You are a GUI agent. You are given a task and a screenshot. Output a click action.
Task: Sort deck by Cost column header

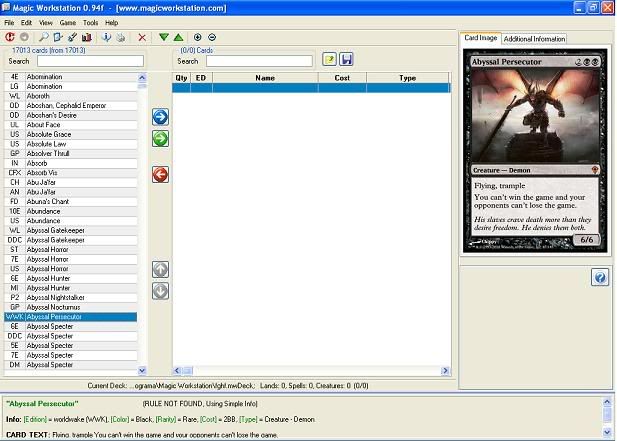tap(342, 78)
